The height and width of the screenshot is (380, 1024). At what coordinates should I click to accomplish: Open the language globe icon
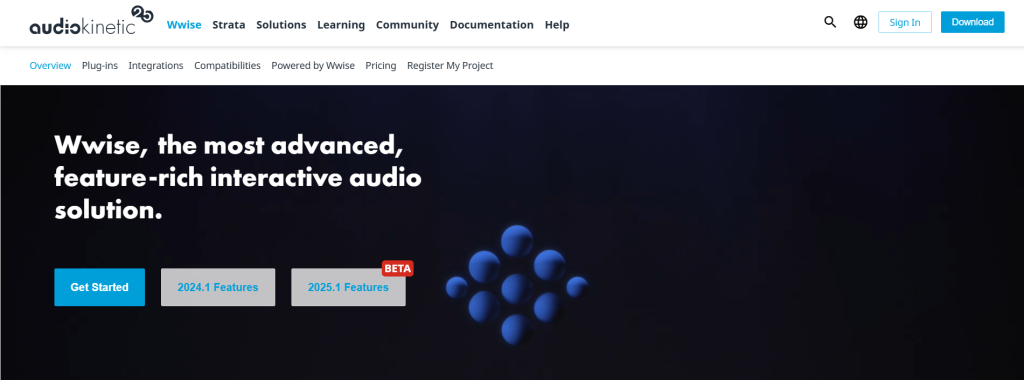pyautogui.click(x=861, y=22)
